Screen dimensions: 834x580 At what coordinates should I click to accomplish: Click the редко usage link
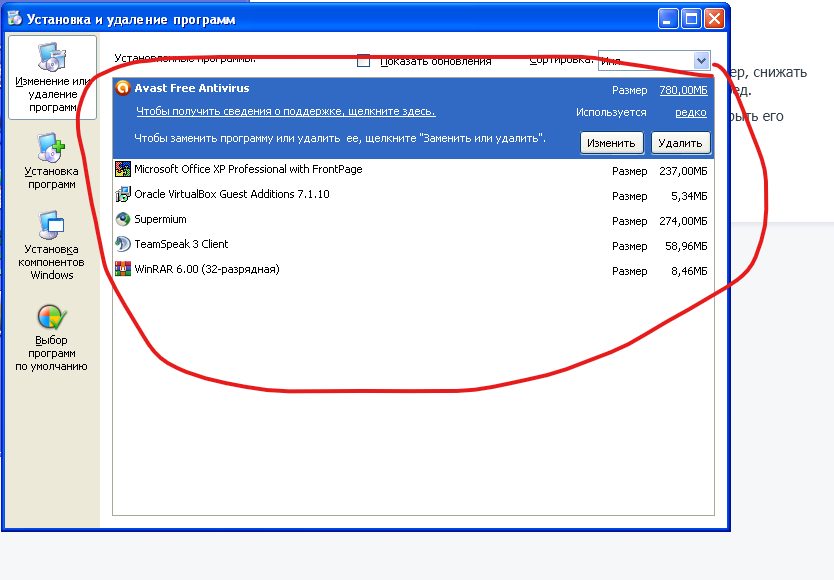(x=691, y=112)
